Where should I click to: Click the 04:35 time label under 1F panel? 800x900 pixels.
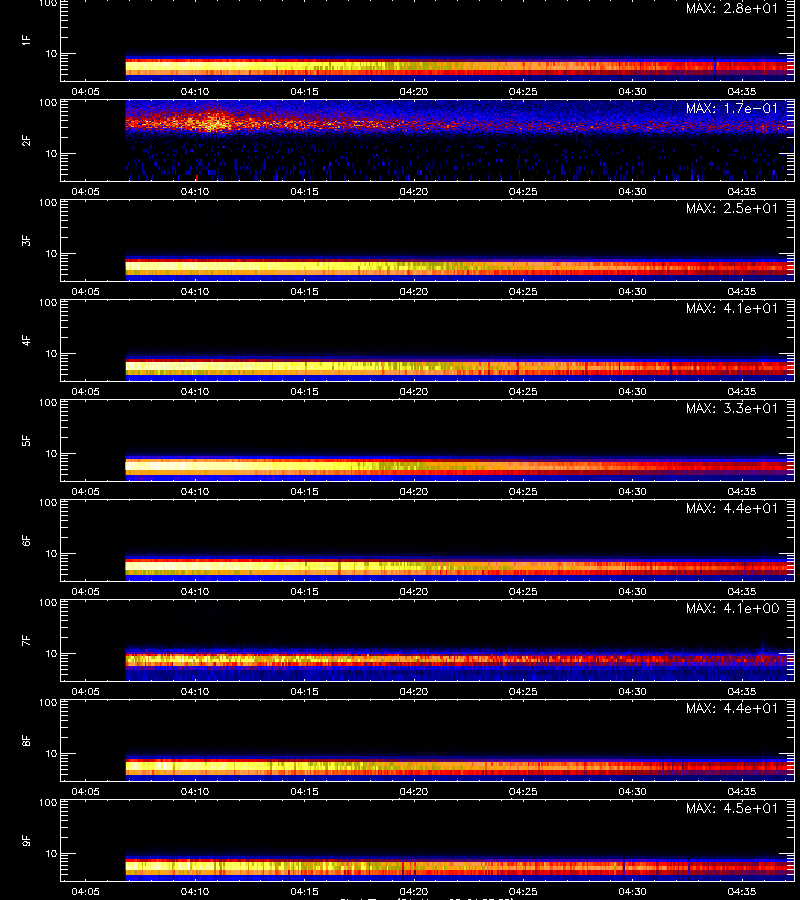741,91
